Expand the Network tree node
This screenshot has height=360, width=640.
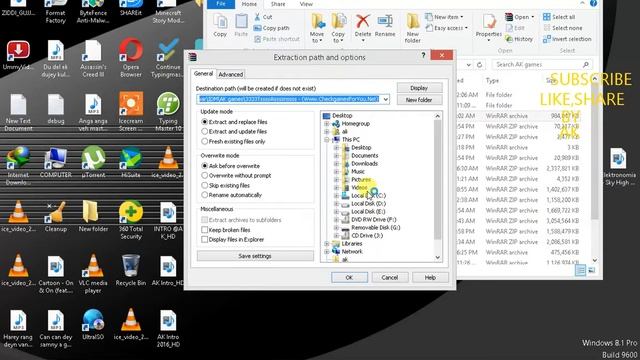coord(327,251)
